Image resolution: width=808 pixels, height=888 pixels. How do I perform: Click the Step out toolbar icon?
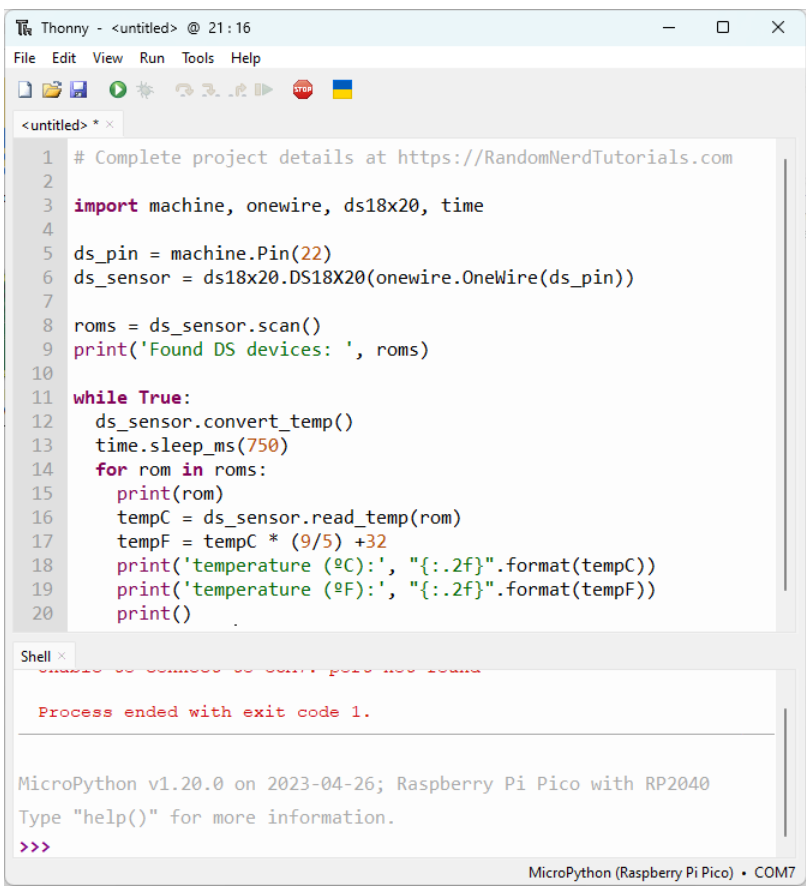click(x=238, y=90)
